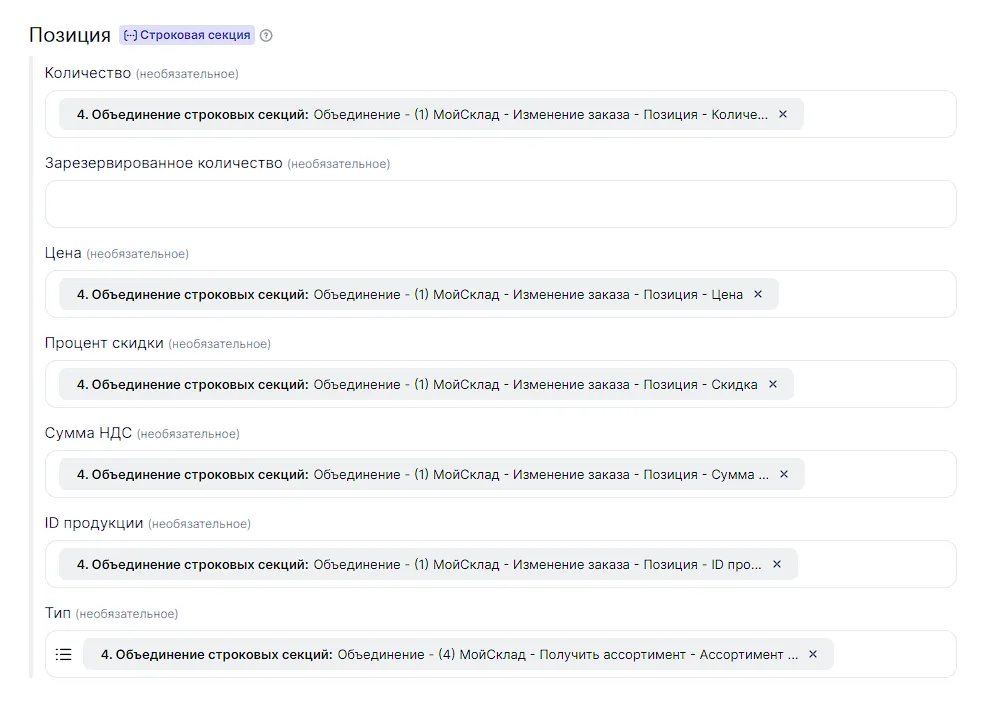Remove the tag in the ID продукции field
984x702 pixels.
(777, 564)
